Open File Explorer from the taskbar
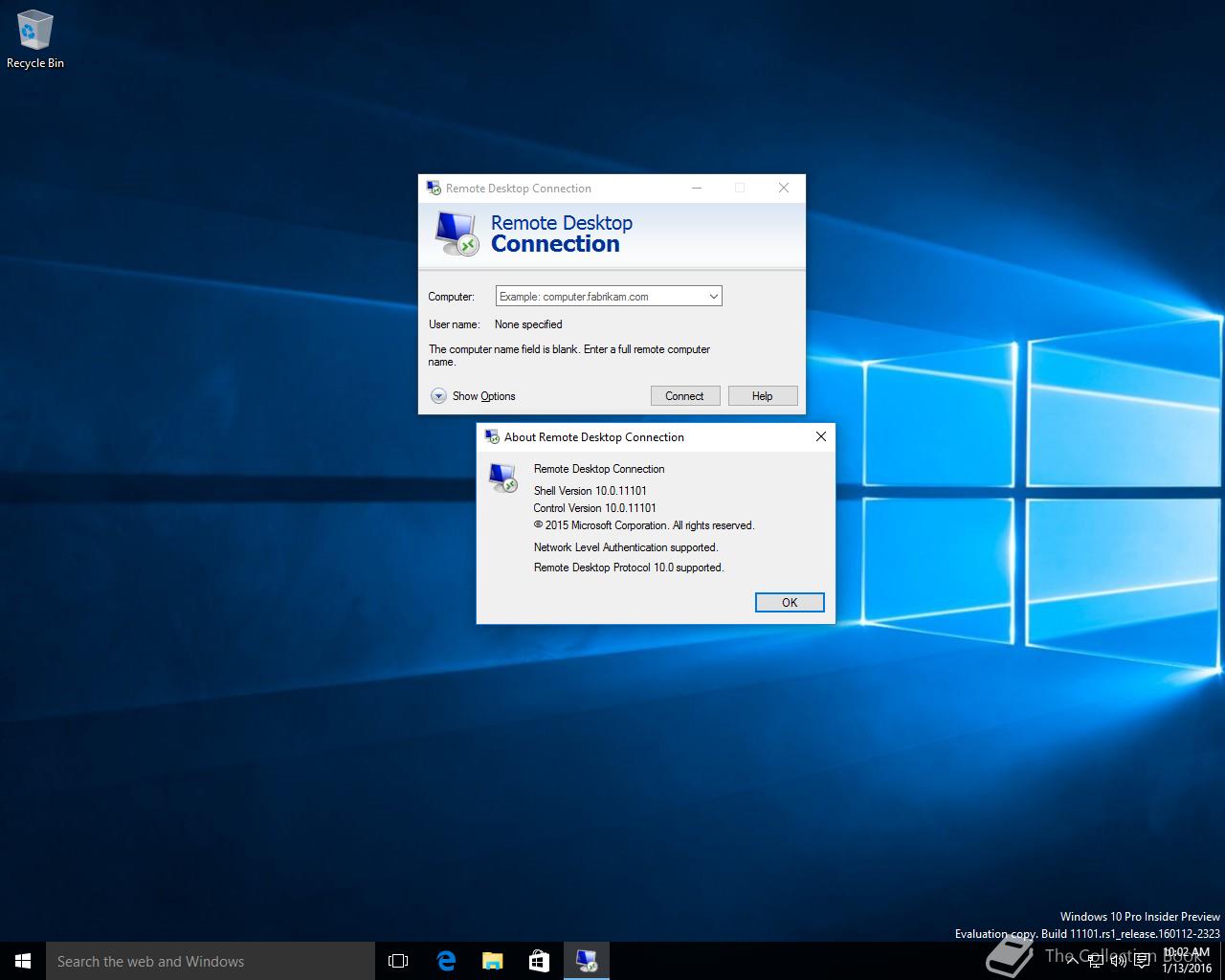Screen dimensions: 1225x980 pos(492,961)
